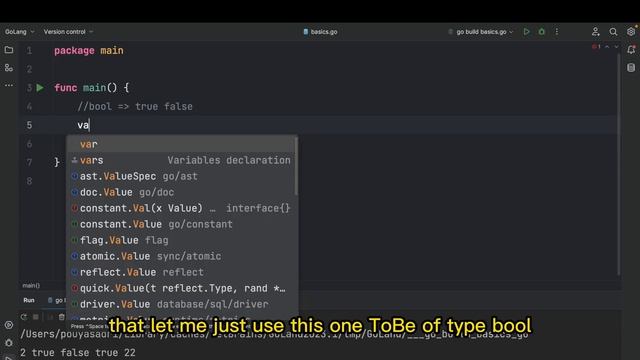This screenshot has height=360, width=640.
Task: Choose the 'vars' Variables declaration template
Action: tap(181, 160)
